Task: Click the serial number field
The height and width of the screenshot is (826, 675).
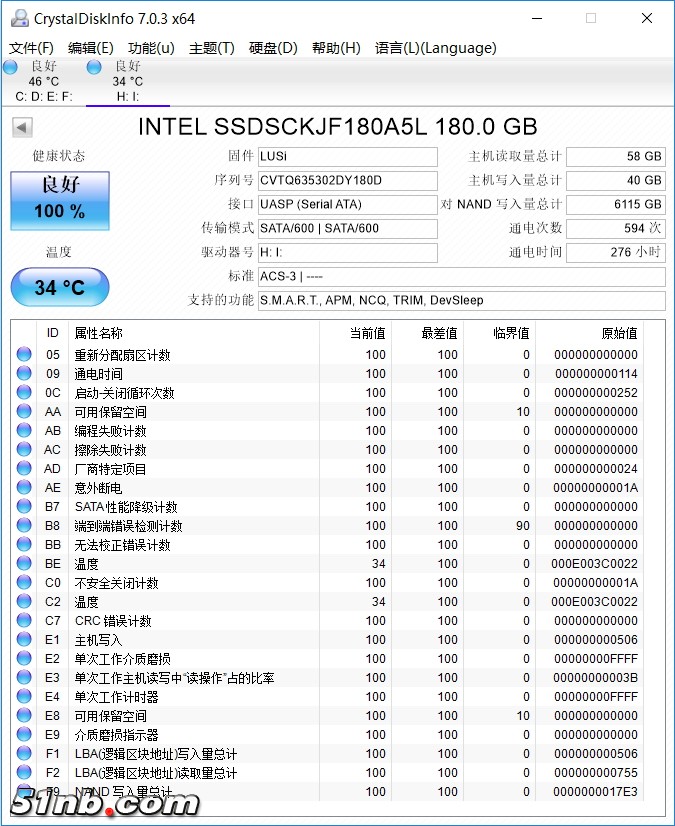Action: (x=347, y=181)
